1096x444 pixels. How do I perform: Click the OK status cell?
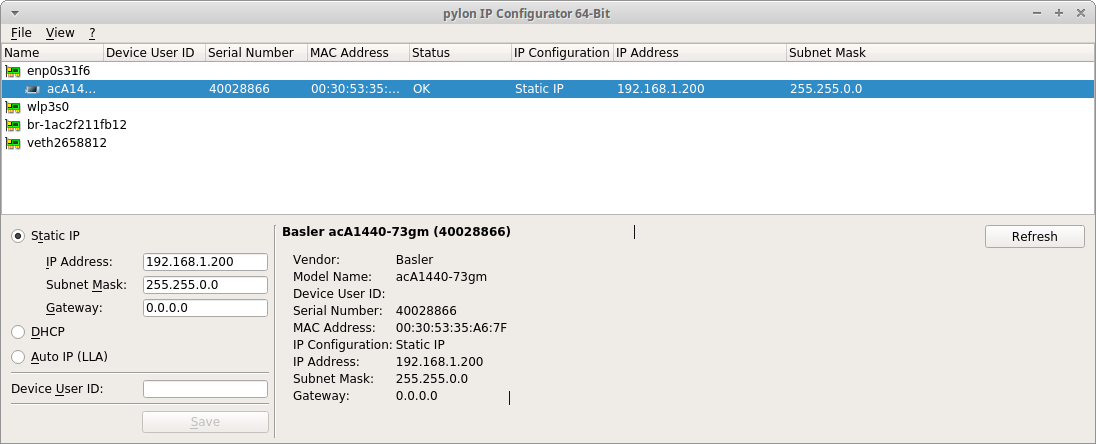click(x=422, y=89)
